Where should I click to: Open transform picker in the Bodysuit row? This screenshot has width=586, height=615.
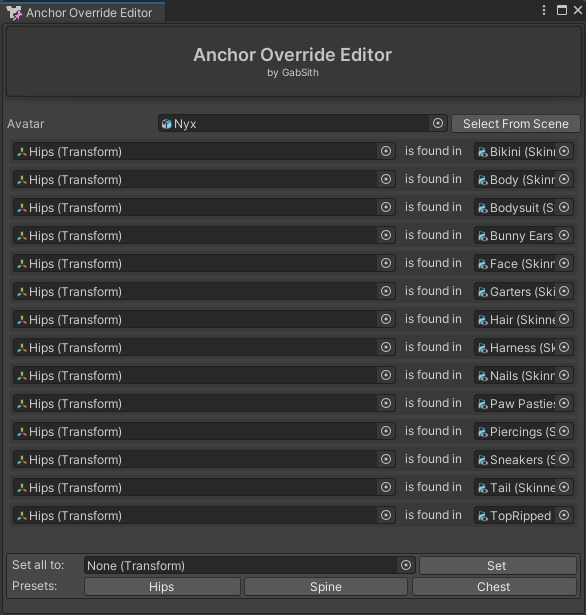click(386, 207)
